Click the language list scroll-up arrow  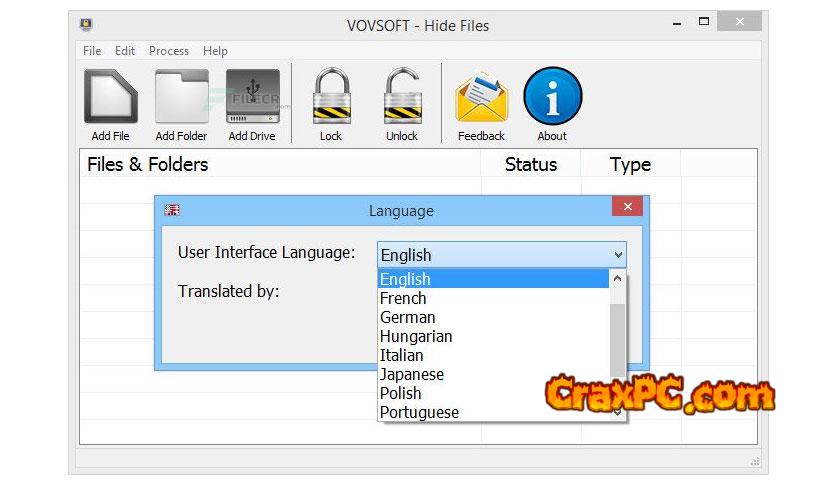[x=617, y=278]
